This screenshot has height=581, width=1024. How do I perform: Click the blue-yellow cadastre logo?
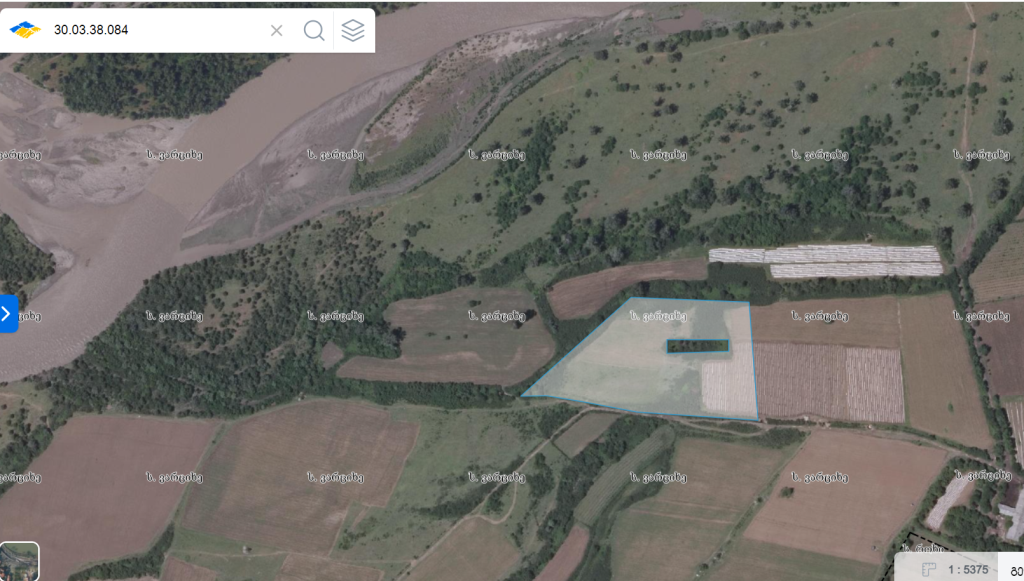[x=25, y=29]
